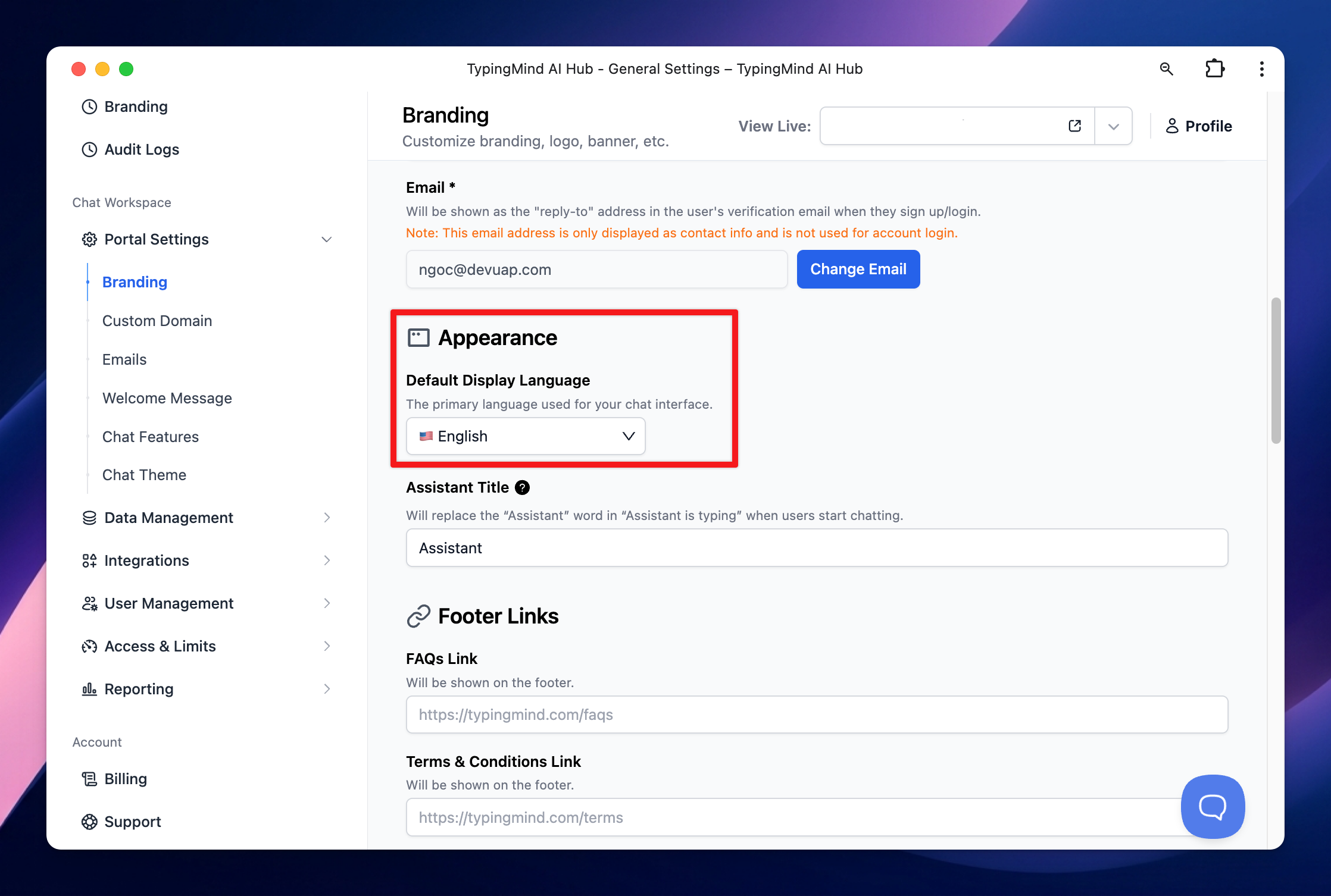This screenshot has height=896, width=1331.
Task: Open the Chat Theme page
Action: pos(144,475)
